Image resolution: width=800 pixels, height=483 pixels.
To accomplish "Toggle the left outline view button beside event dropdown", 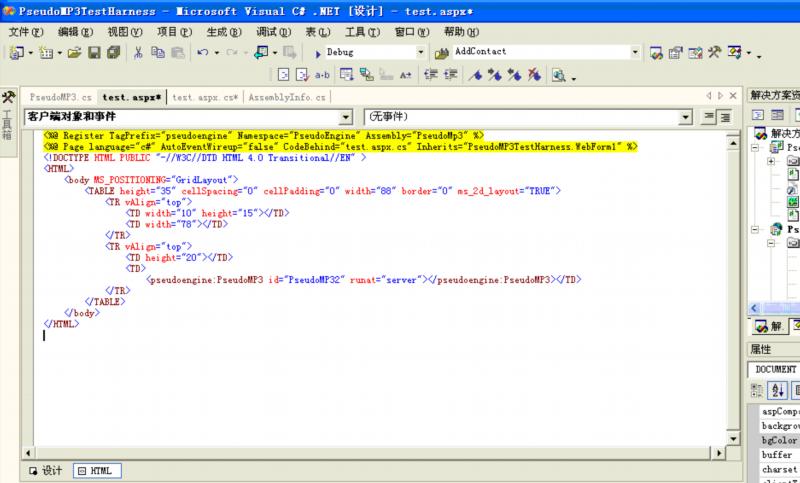I will tap(709, 117).
